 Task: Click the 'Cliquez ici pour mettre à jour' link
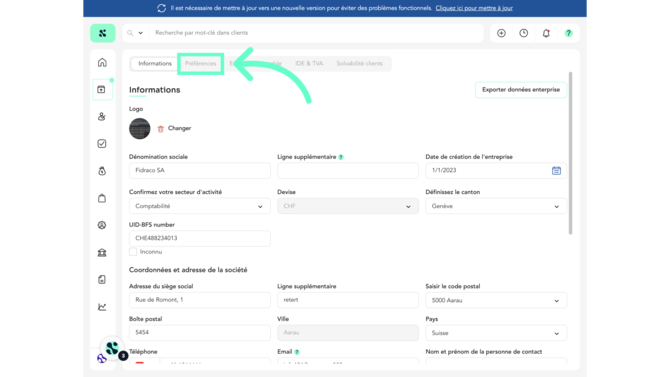(474, 8)
